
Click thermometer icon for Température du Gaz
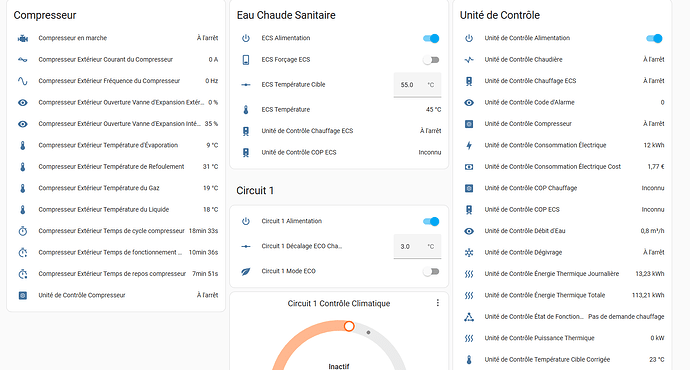coord(22,188)
